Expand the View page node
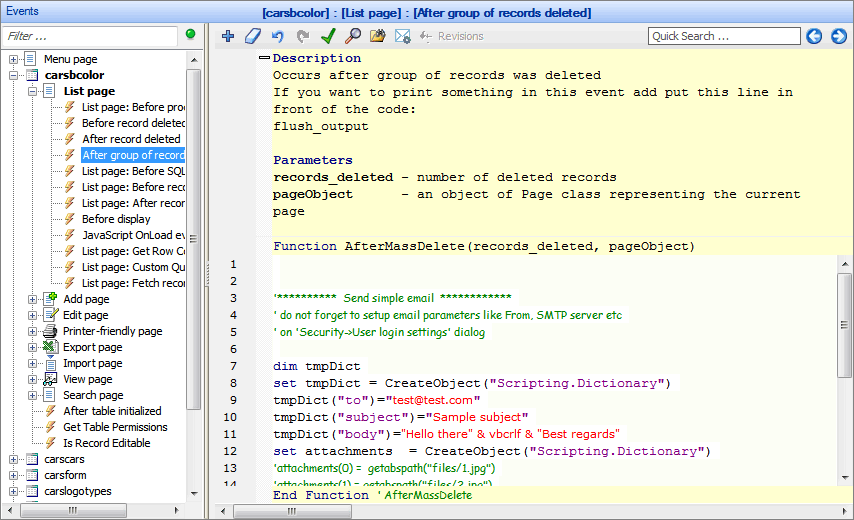The width and height of the screenshot is (854, 520). click(x=33, y=380)
